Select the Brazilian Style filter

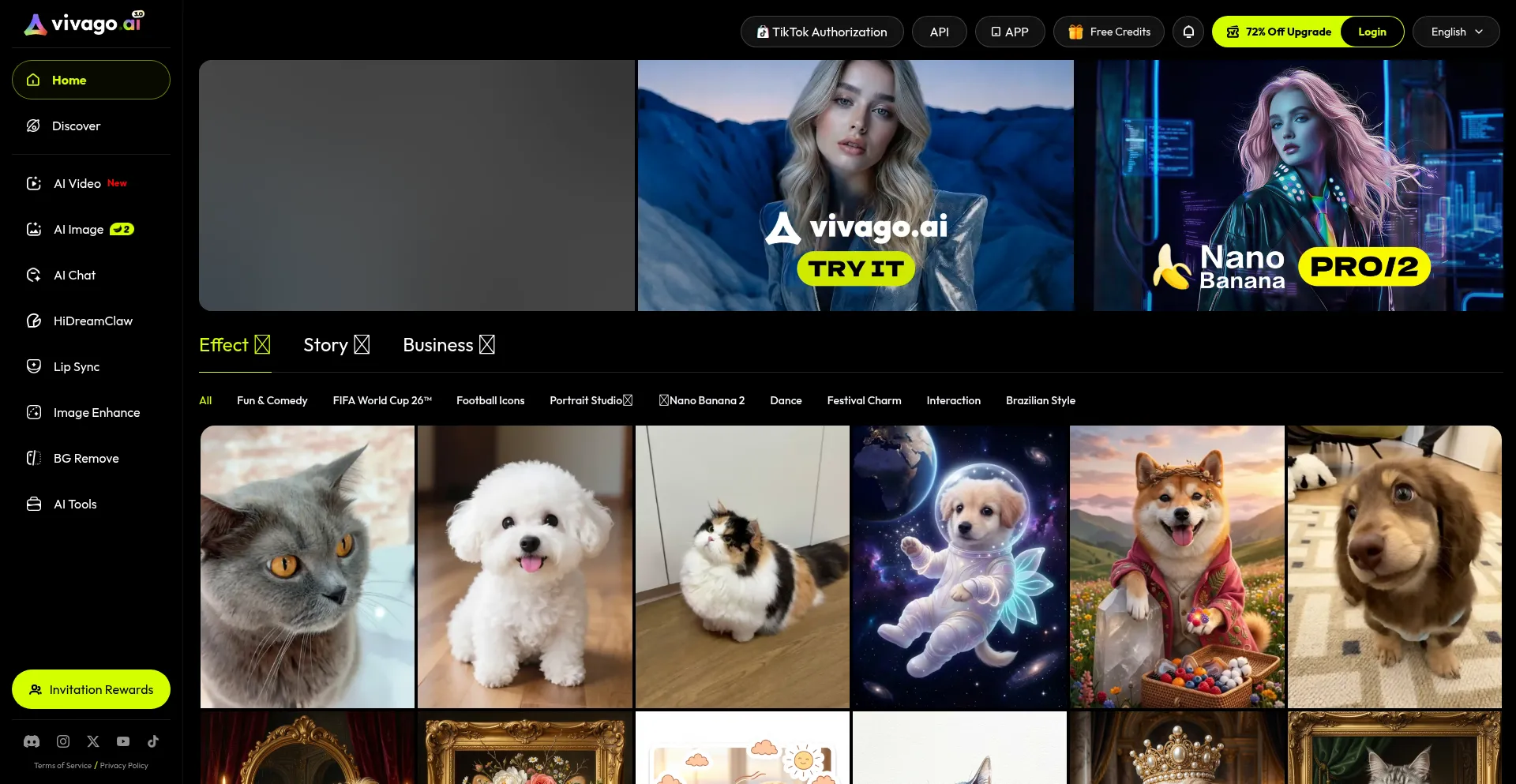tap(1041, 400)
